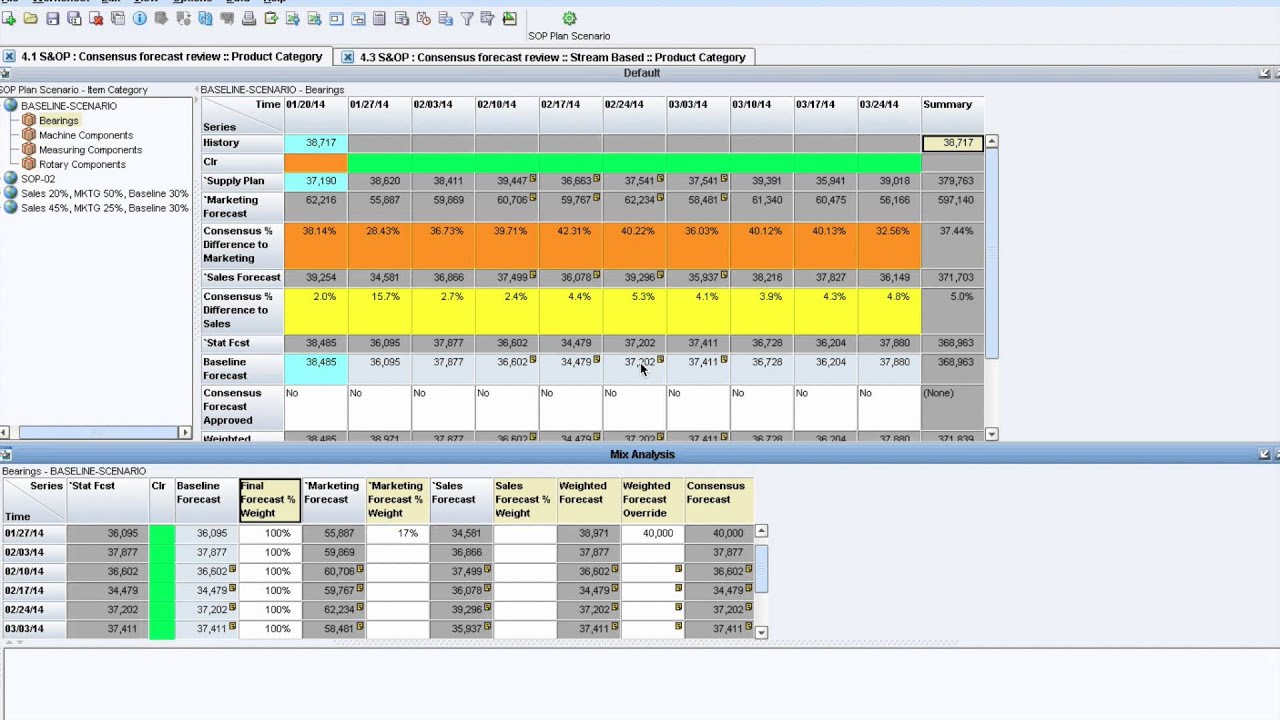Image resolution: width=1280 pixels, height=720 pixels.
Task: Click the box icon beside Rotary Components
Action: (29, 164)
